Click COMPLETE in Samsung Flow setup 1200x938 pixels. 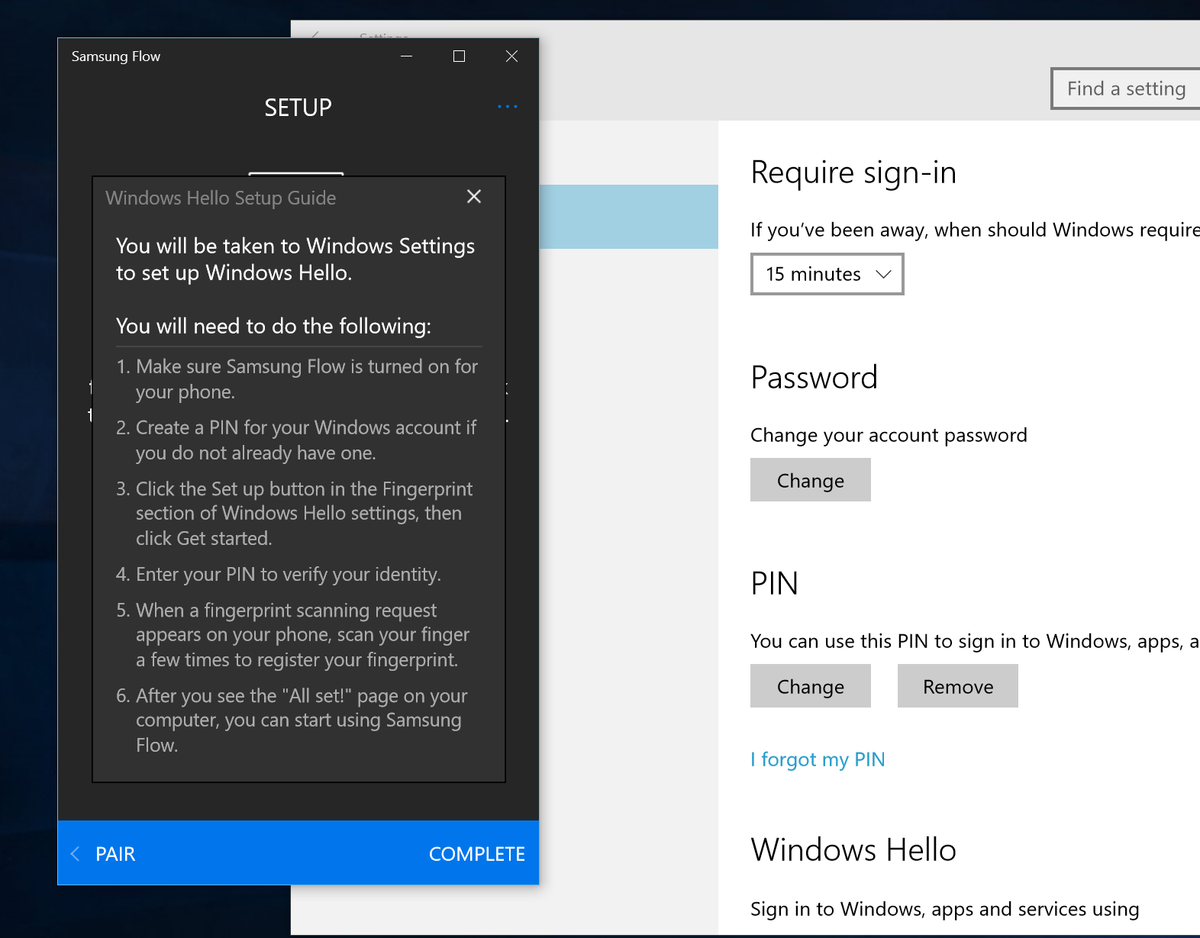coord(477,854)
